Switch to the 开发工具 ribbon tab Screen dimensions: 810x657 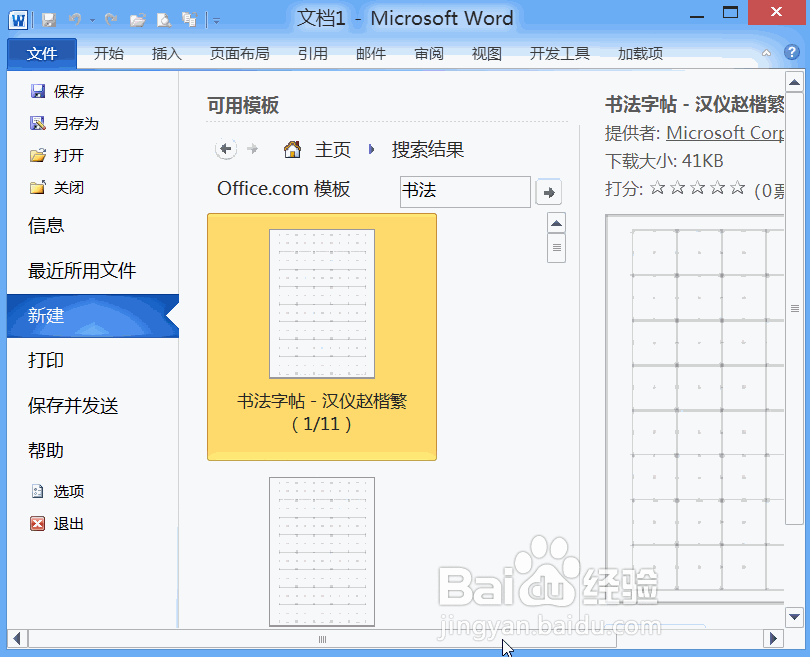pyautogui.click(x=559, y=53)
